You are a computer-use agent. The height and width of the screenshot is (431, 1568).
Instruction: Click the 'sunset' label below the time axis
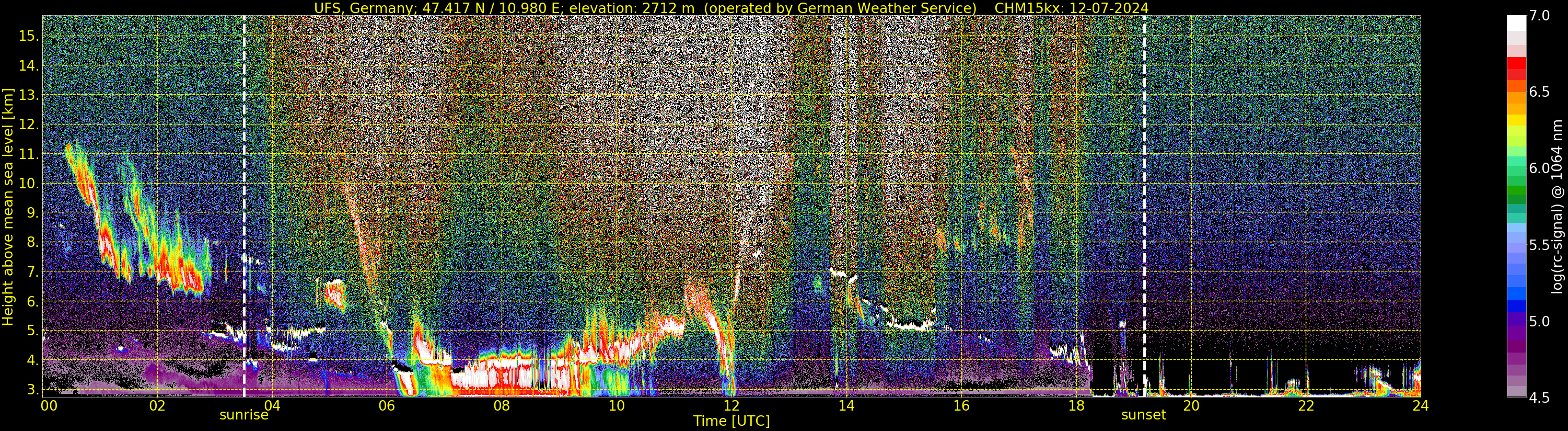point(1144,415)
